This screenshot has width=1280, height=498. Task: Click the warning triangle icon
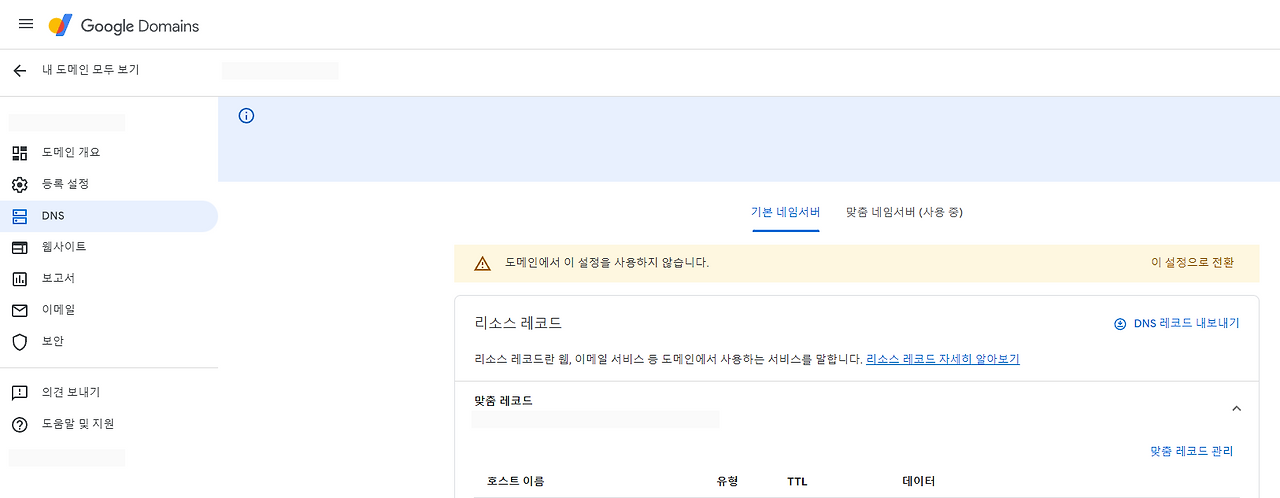pos(483,263)
